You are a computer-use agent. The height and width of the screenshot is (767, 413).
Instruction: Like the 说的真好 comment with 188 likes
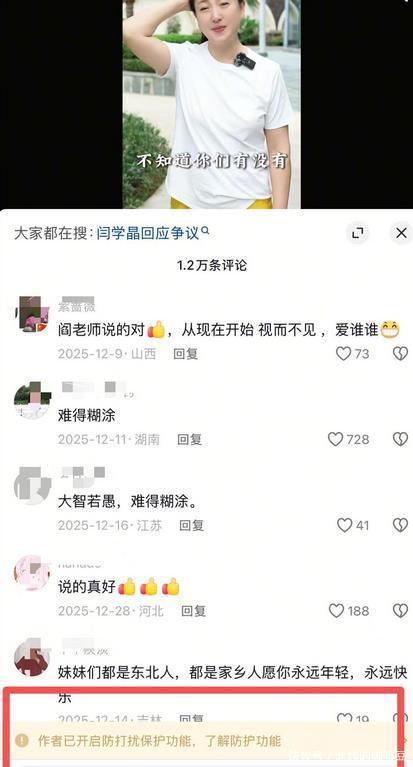(336, 610)
